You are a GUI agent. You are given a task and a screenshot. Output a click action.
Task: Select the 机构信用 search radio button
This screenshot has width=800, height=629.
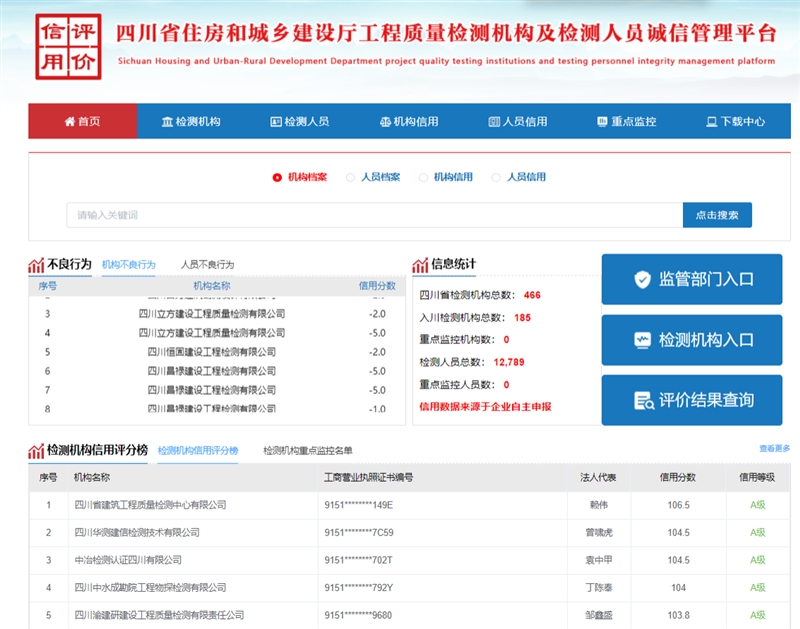click(422, 178)
